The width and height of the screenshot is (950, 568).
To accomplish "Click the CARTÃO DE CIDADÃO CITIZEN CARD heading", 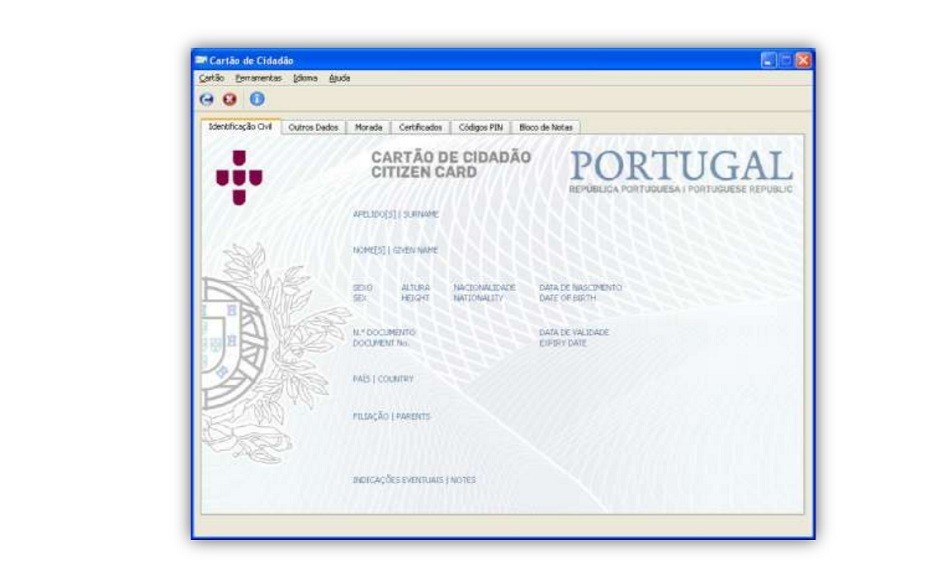I will pyautogui.click(x=451, y=165).
